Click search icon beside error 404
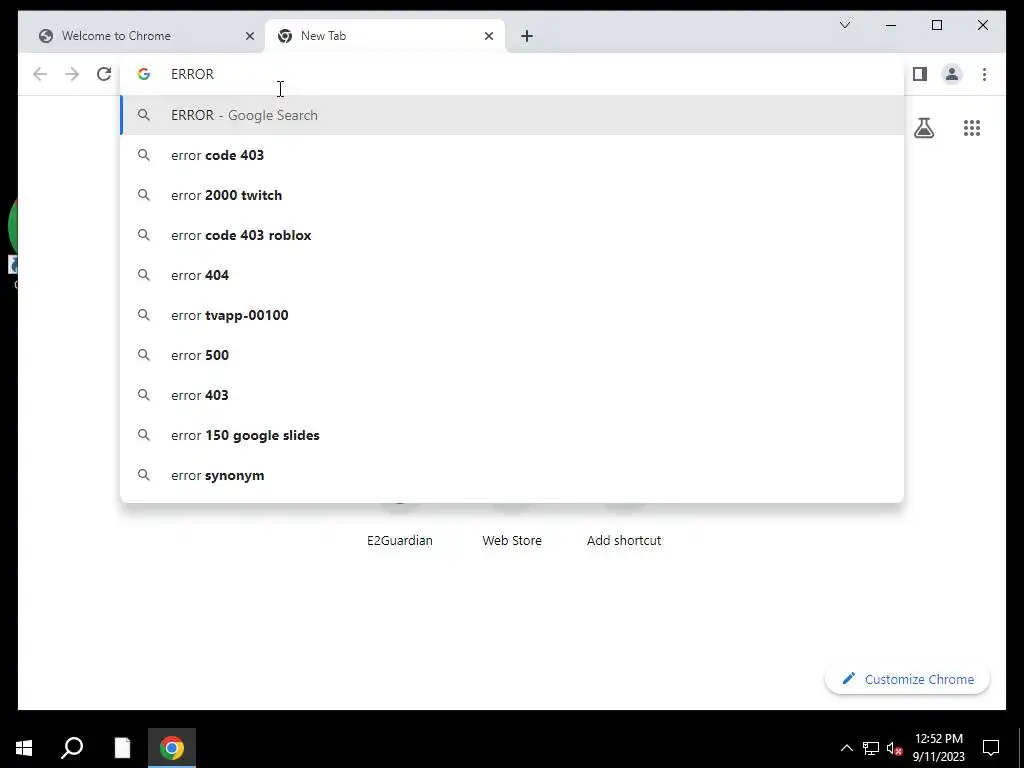Viewport: 1024px width, 768px height. pos(144,275)
